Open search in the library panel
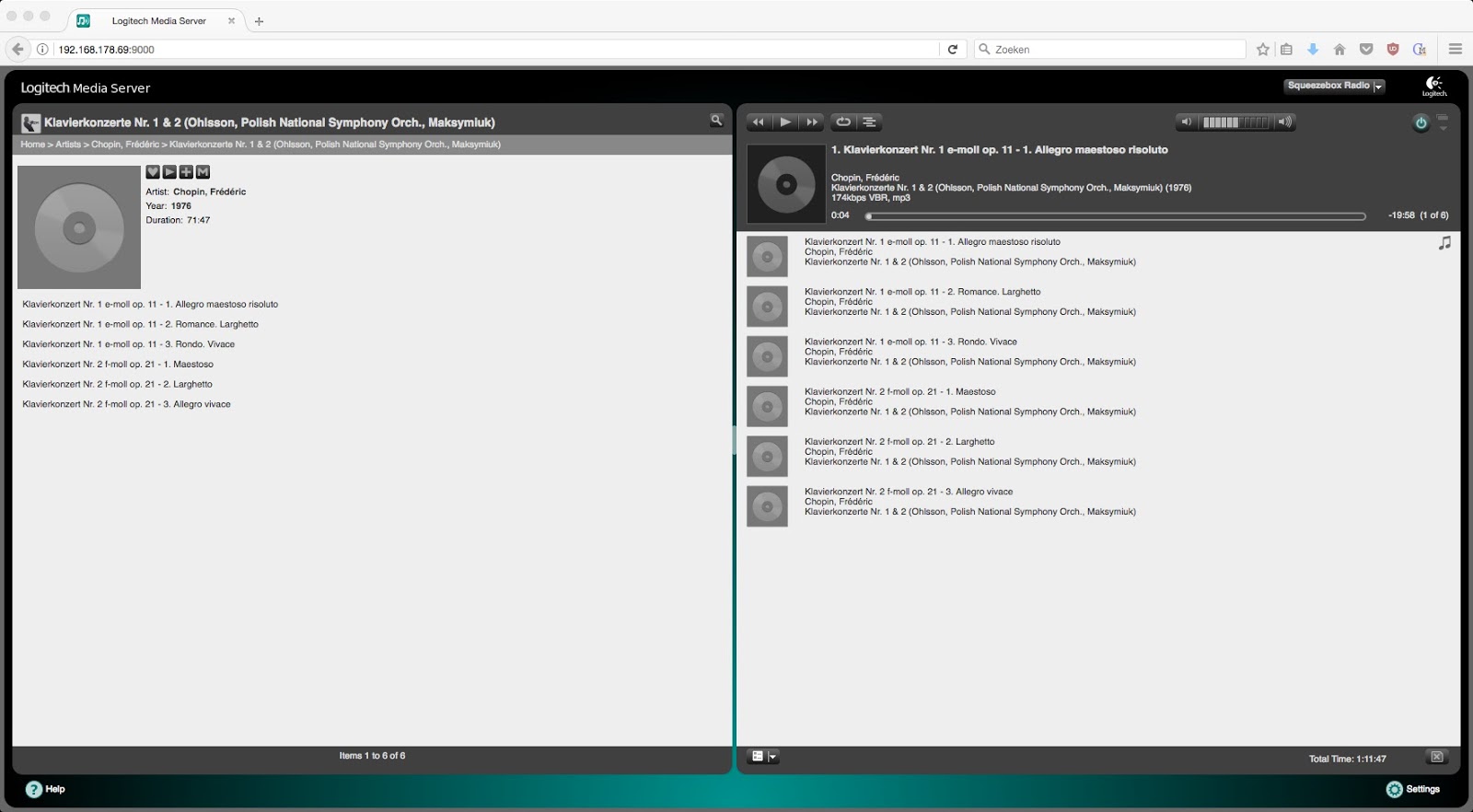This screenshot has height=812, width=1473. [716, 120]
